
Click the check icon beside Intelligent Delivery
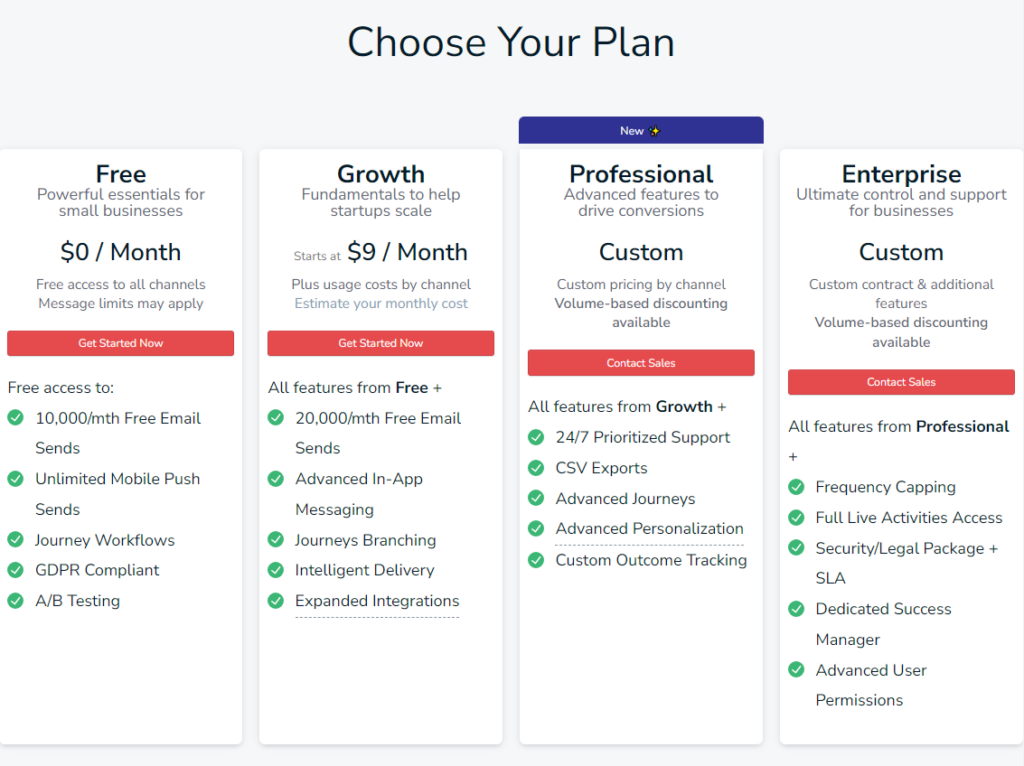pyautogui.click(x=276, y=569)
